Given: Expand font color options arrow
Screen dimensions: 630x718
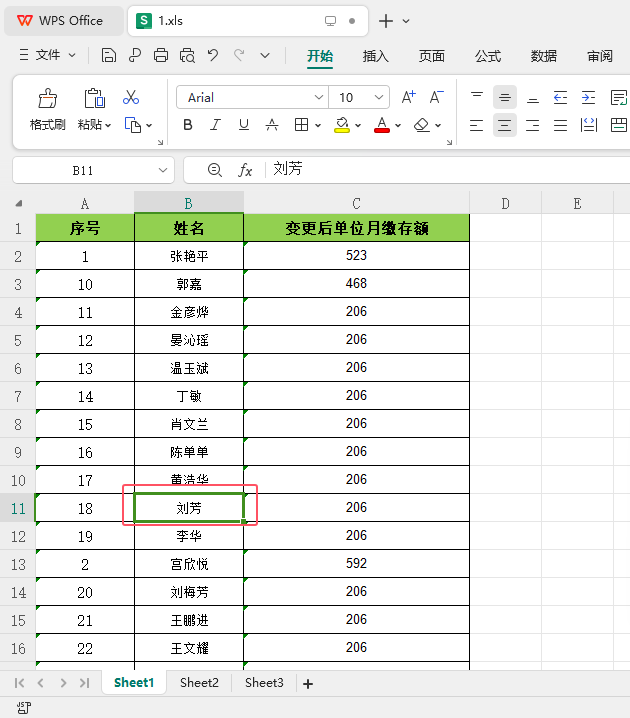Looking at the screenshot, I should coord(398,125).
